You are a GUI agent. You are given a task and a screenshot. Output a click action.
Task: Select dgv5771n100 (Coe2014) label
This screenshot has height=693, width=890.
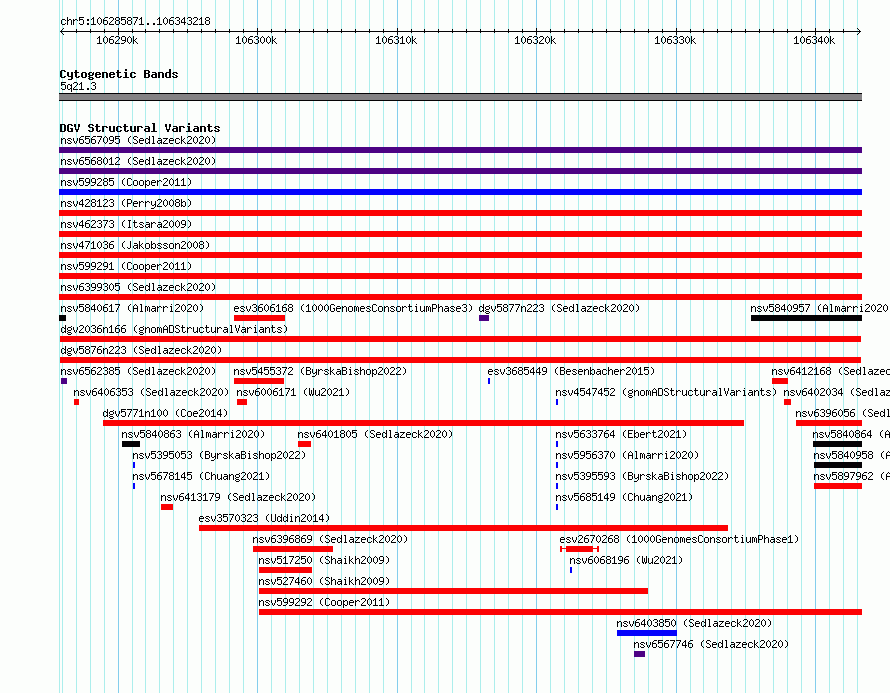(x=165, y=413)
